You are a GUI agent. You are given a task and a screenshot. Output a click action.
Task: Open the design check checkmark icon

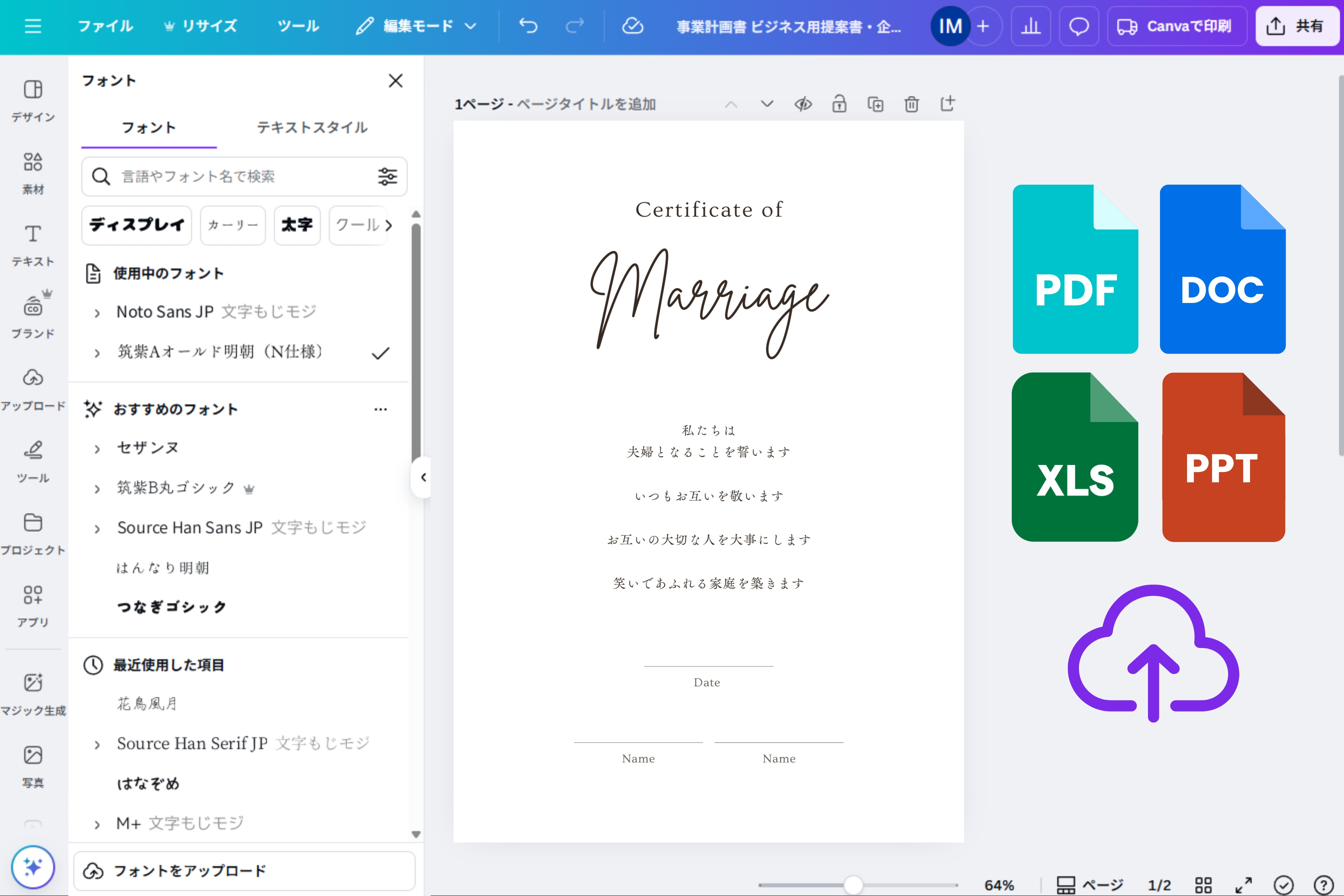click(1283, 885)
